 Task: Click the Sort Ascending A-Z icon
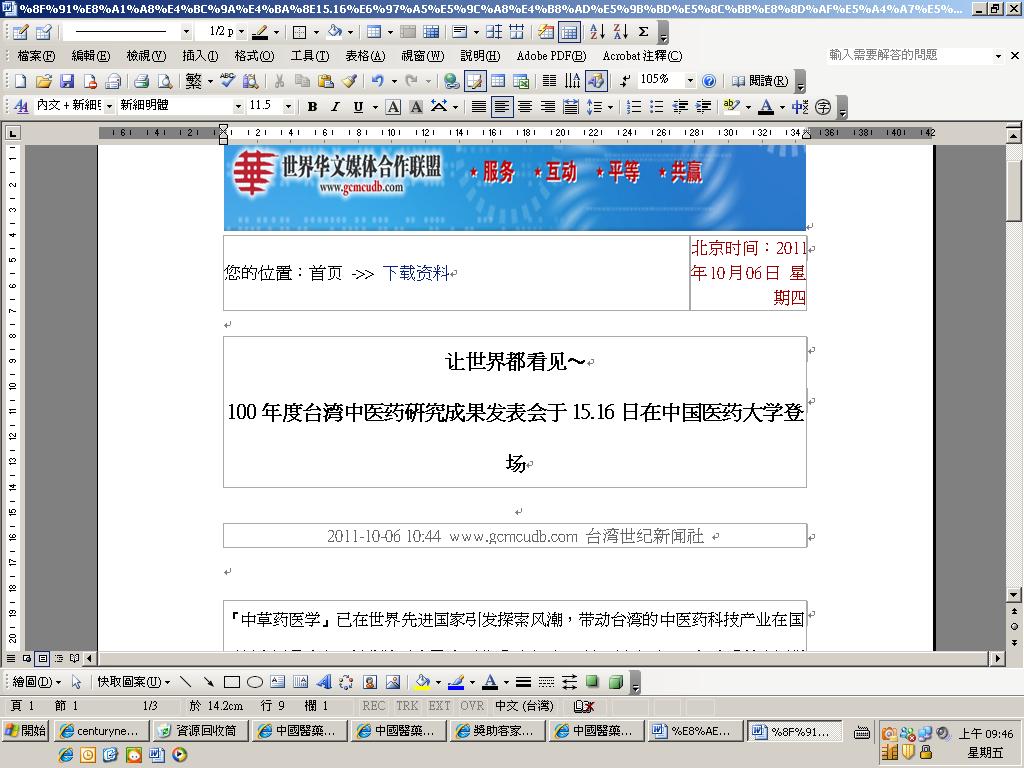(x=597, y=31)
